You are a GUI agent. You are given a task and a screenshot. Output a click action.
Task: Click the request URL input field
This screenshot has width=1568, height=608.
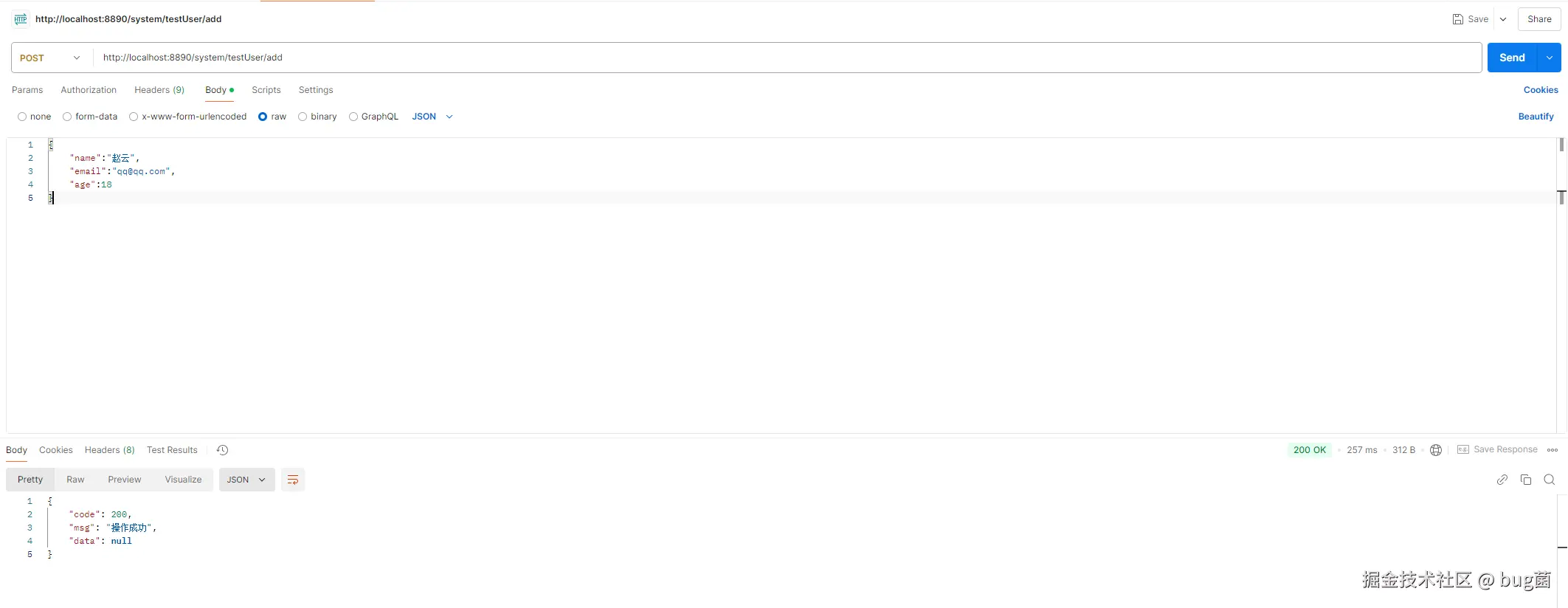738,58
